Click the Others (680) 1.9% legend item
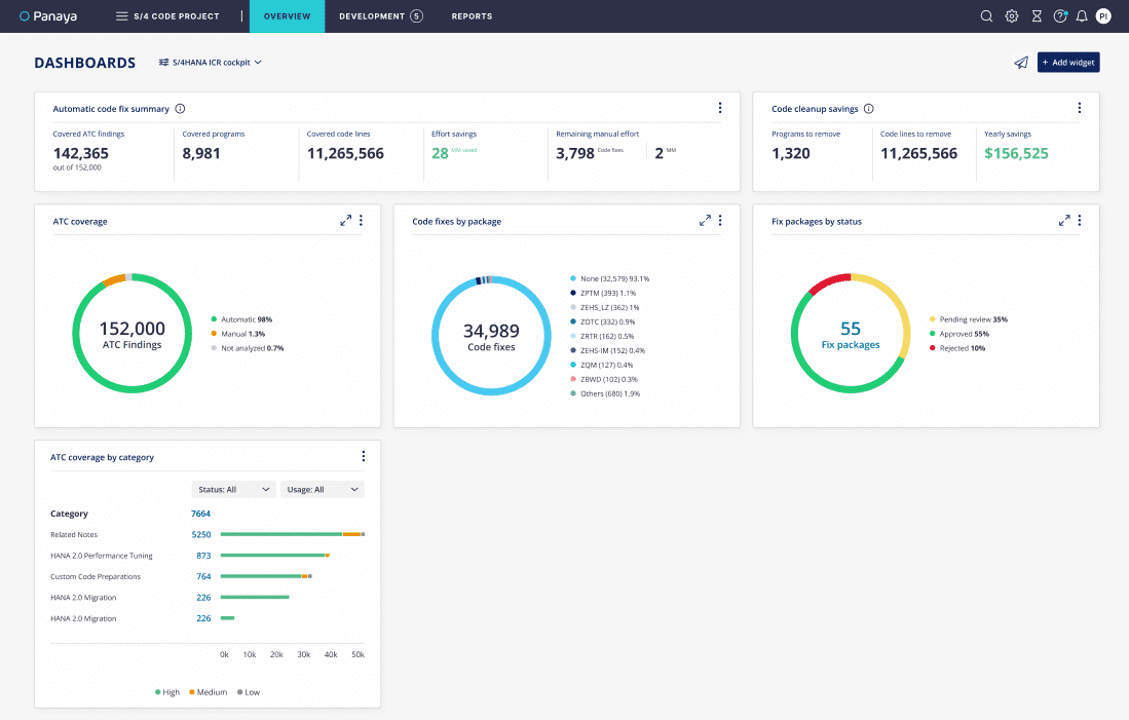Viewport: 1129px width, 720px height. [606, 394]
